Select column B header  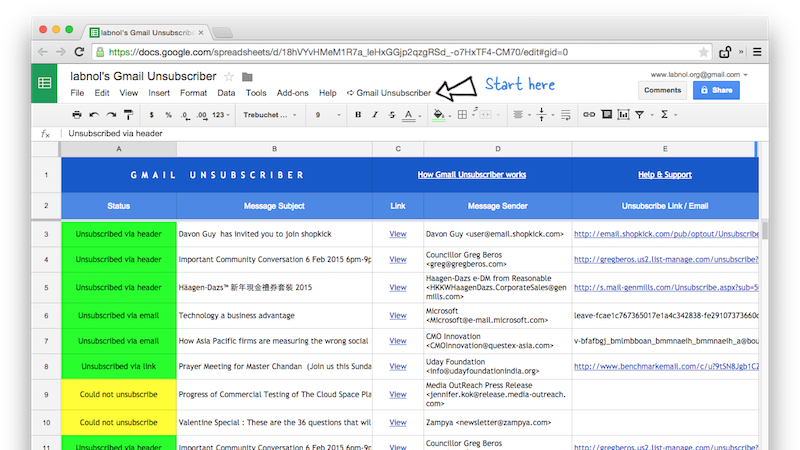click(x=274, y=149)
